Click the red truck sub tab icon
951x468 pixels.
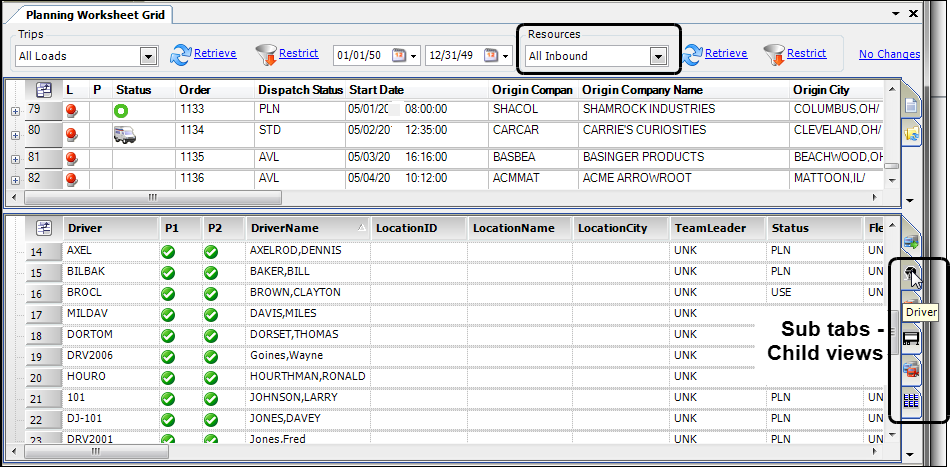coord(911,370)
